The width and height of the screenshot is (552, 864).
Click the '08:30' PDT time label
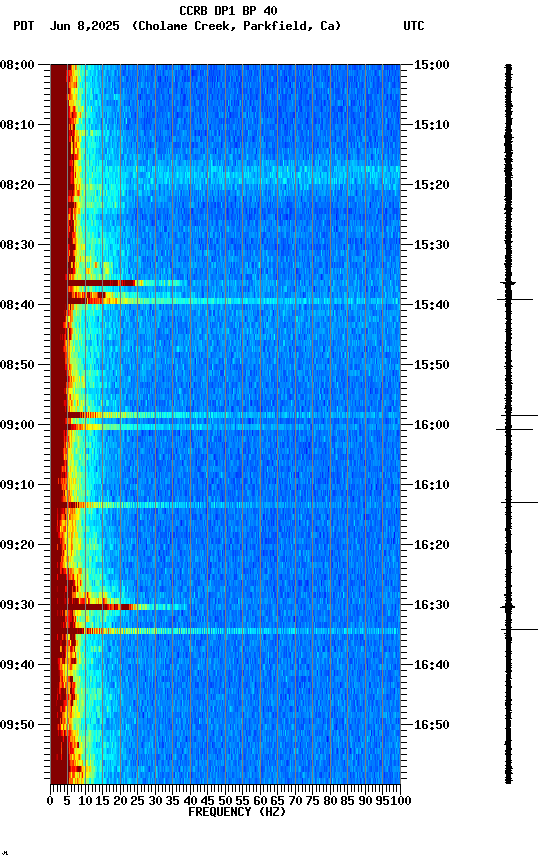[17, 245]
